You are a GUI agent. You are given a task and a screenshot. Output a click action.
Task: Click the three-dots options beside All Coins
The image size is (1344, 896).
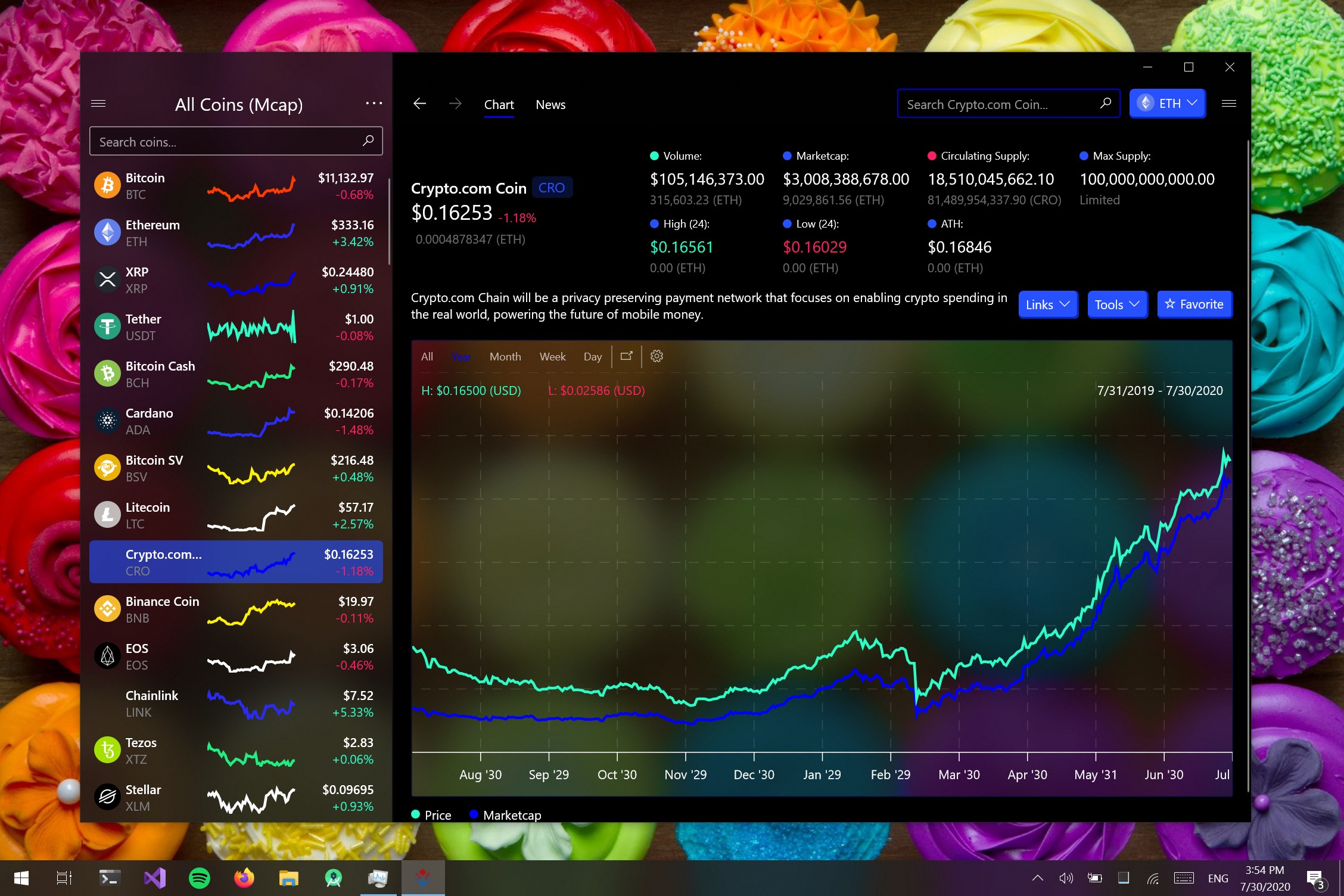[374, 104]
